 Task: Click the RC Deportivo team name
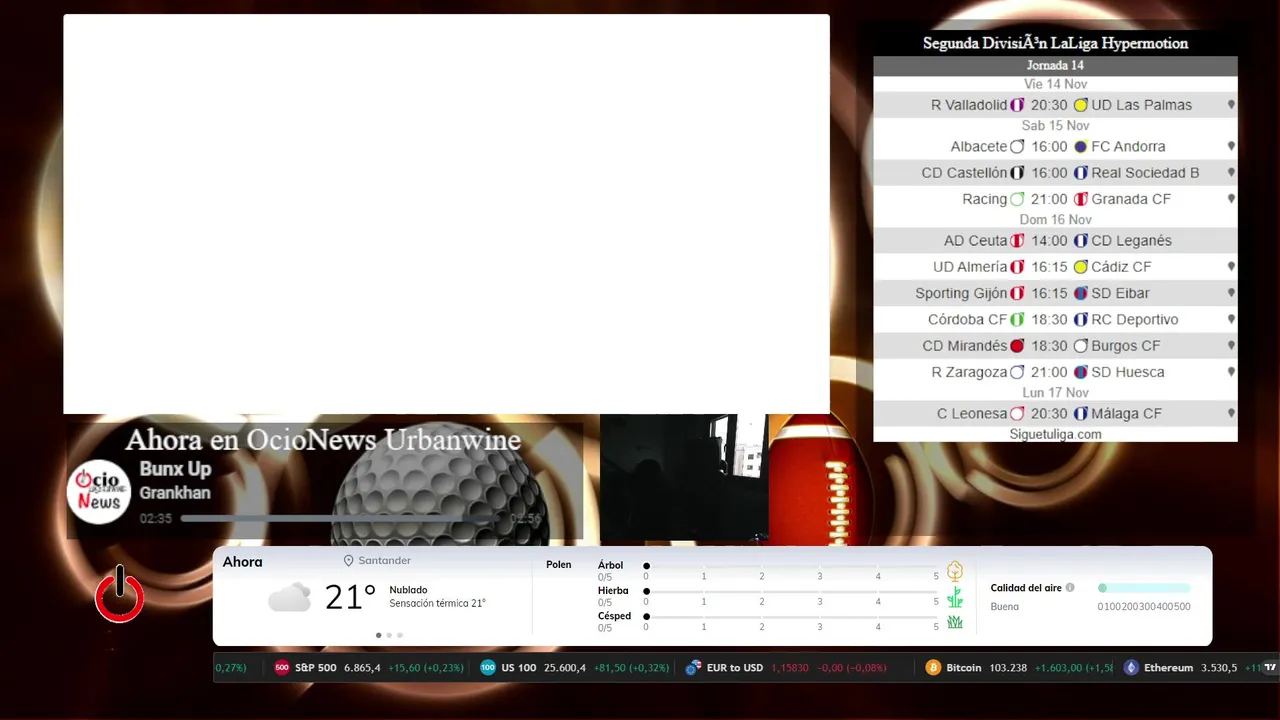point(1135,320)
